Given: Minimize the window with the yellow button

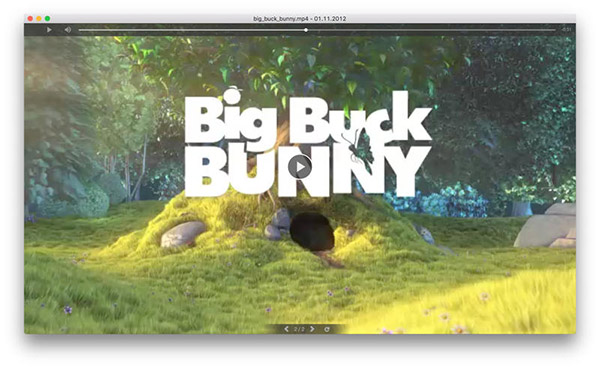Looking at the screenshot, I should 39,18.
